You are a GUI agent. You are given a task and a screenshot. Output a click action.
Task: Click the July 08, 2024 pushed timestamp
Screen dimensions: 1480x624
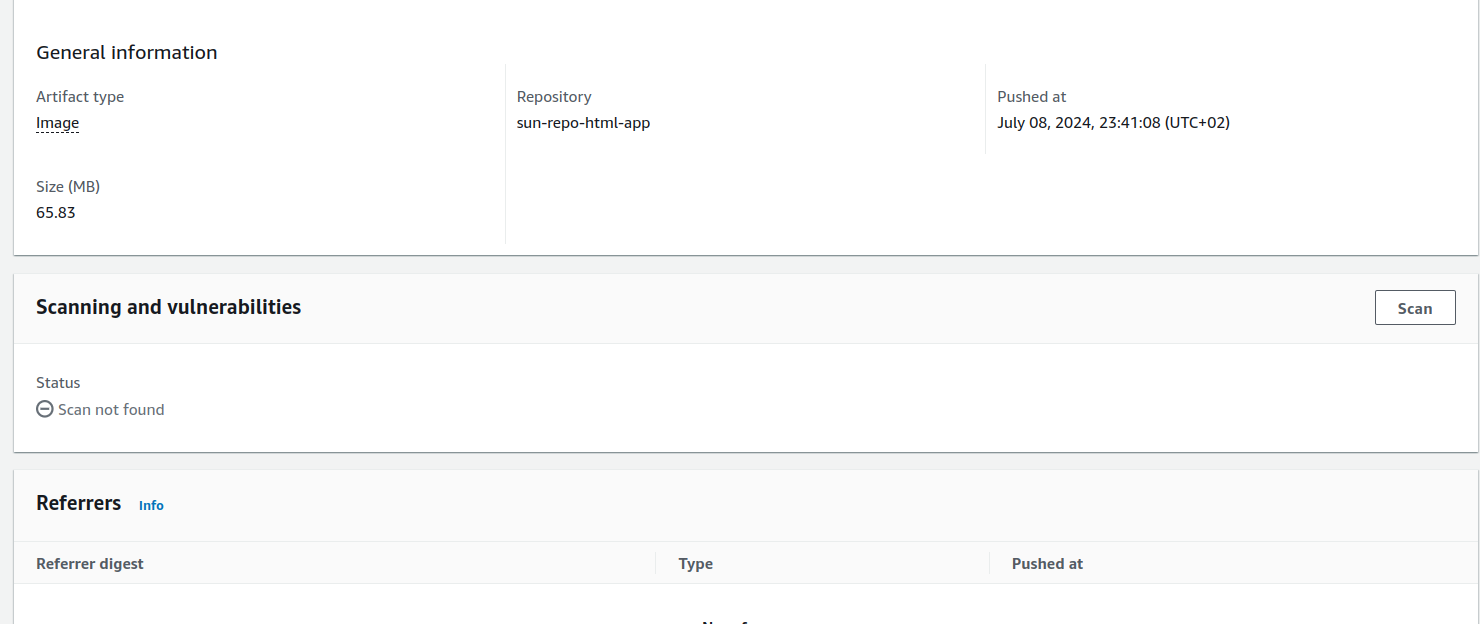coord(1113,123)
